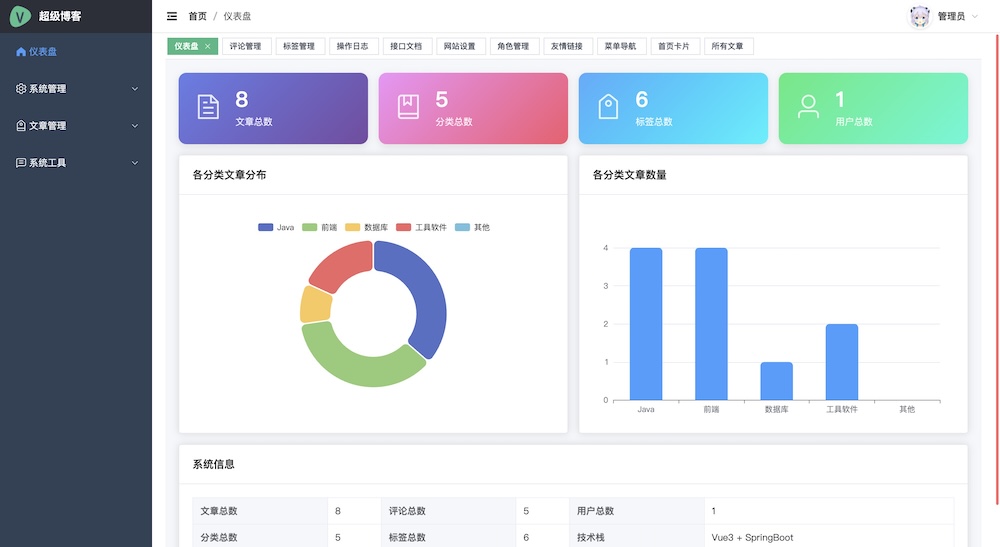Click the 前端 bar in bar chart

(x=711, y=324)
